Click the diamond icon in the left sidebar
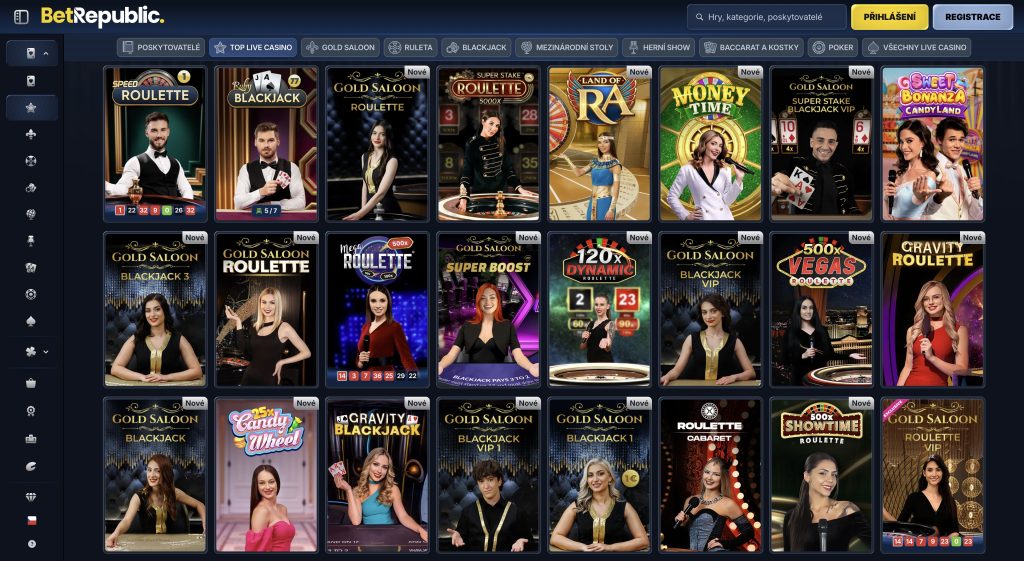This screenshot has height=561, width=1024. 31,496
